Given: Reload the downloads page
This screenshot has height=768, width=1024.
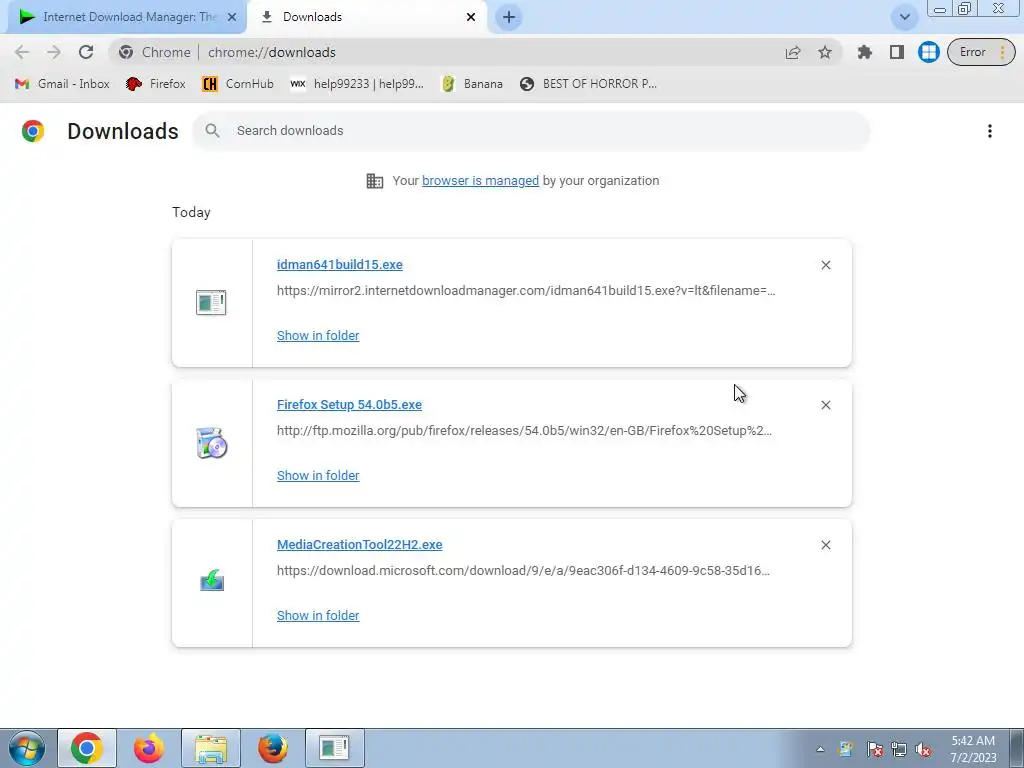Looking at the screenshot, I should tap(86, 52).
